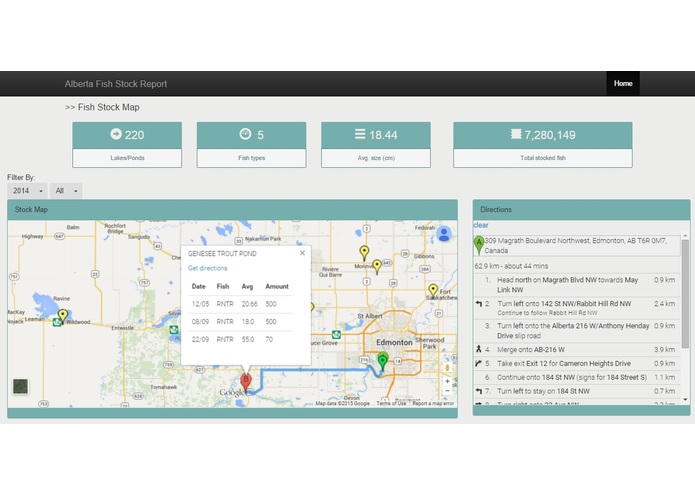
Task: Select step 2 Turn left onto 142 St NW
Action: coord(576,308)
